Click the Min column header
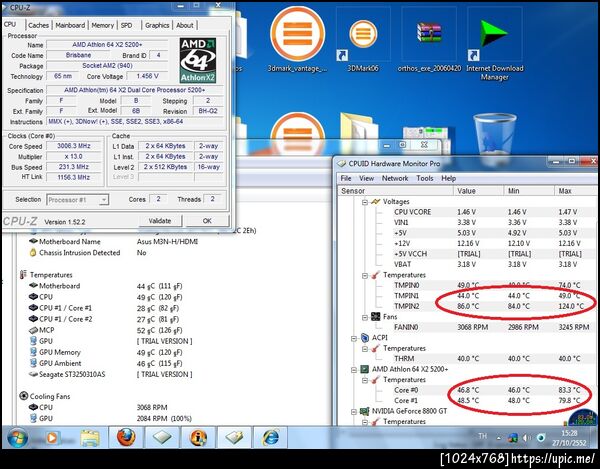This screenshot has height=469, width=600. pyautogui.click(x=529, y=191)
